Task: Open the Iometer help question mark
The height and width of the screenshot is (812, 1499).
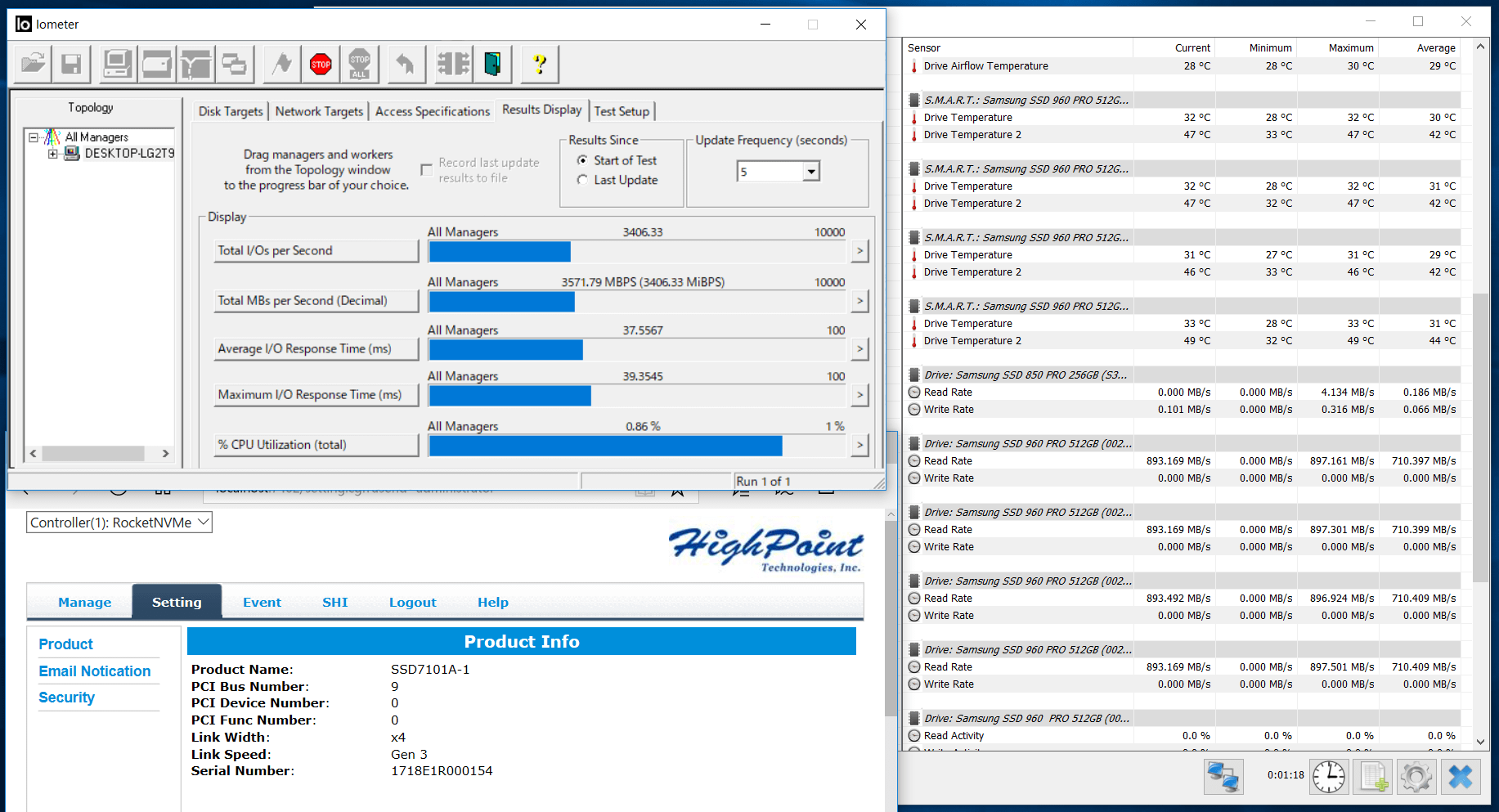Action: click(x=540, y=64)
